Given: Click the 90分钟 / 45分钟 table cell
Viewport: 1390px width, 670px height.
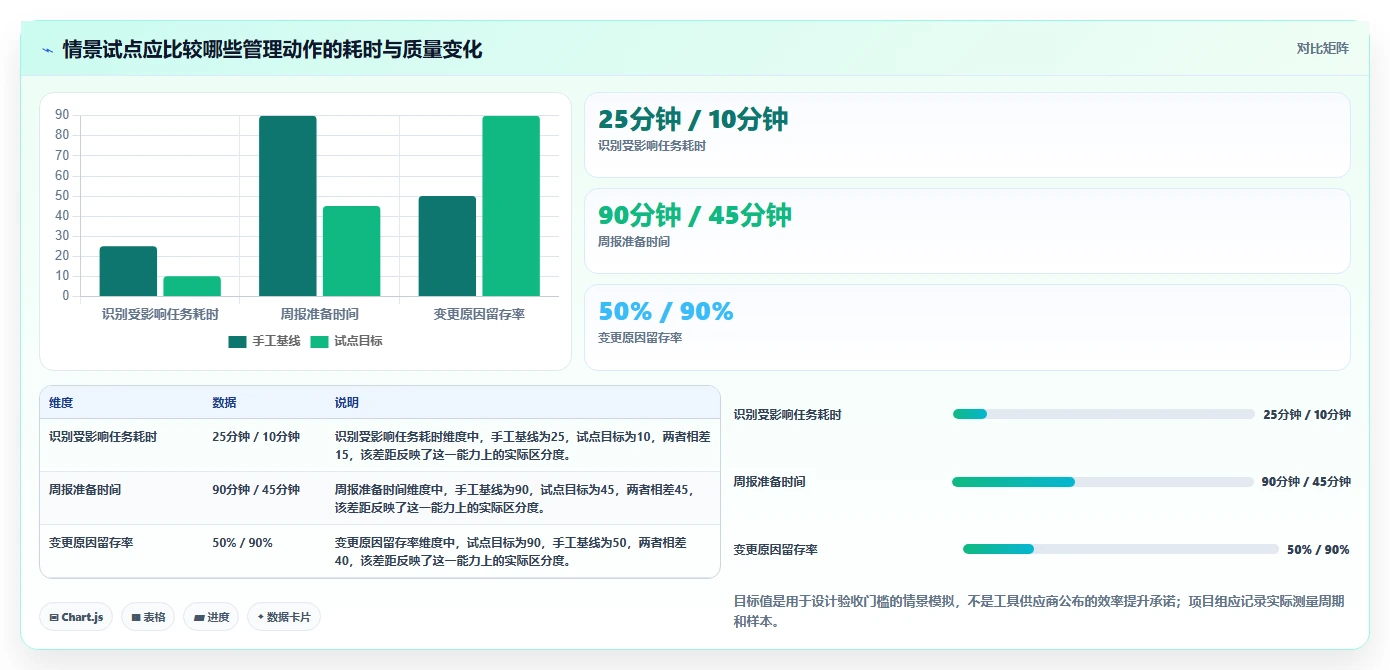Looking at the screenshot, I should (256, 490).
